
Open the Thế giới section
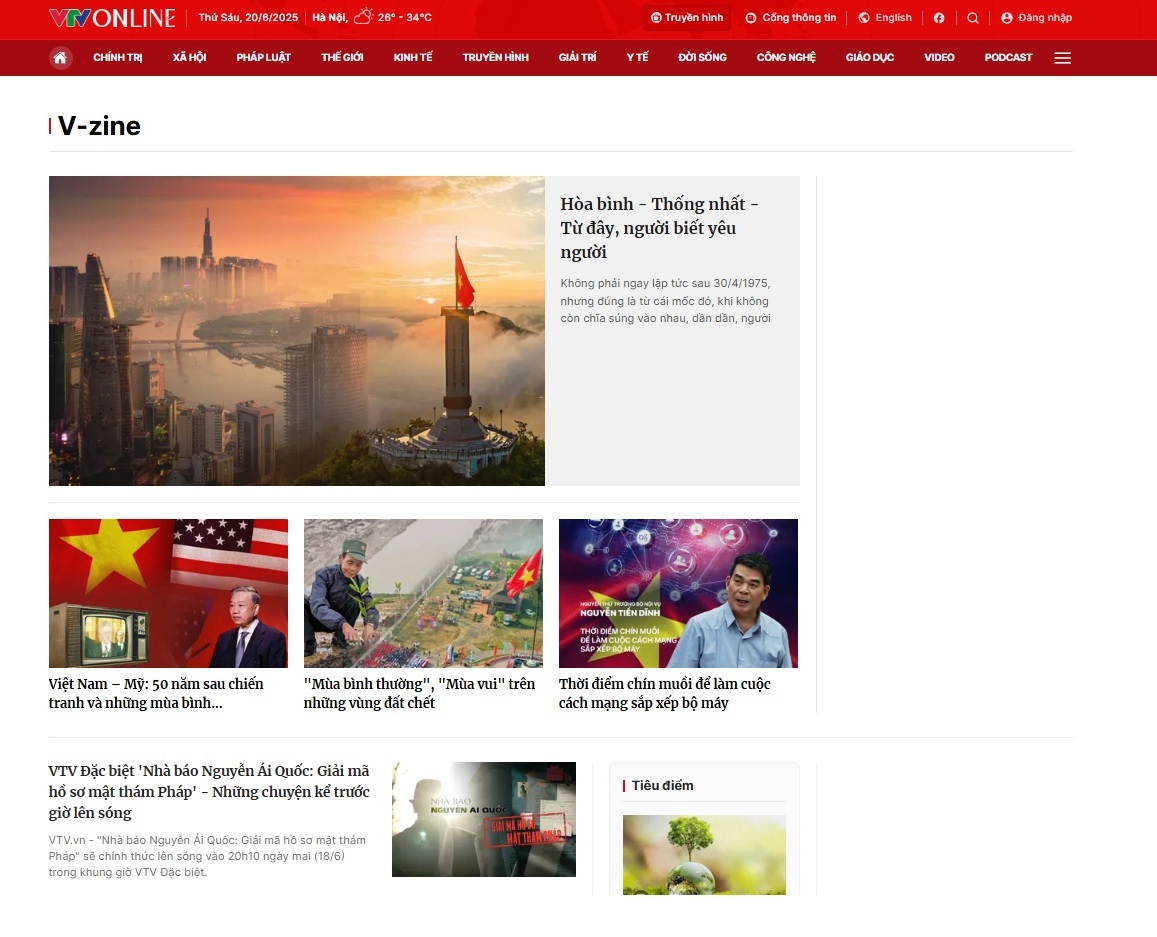click(342, 58)
